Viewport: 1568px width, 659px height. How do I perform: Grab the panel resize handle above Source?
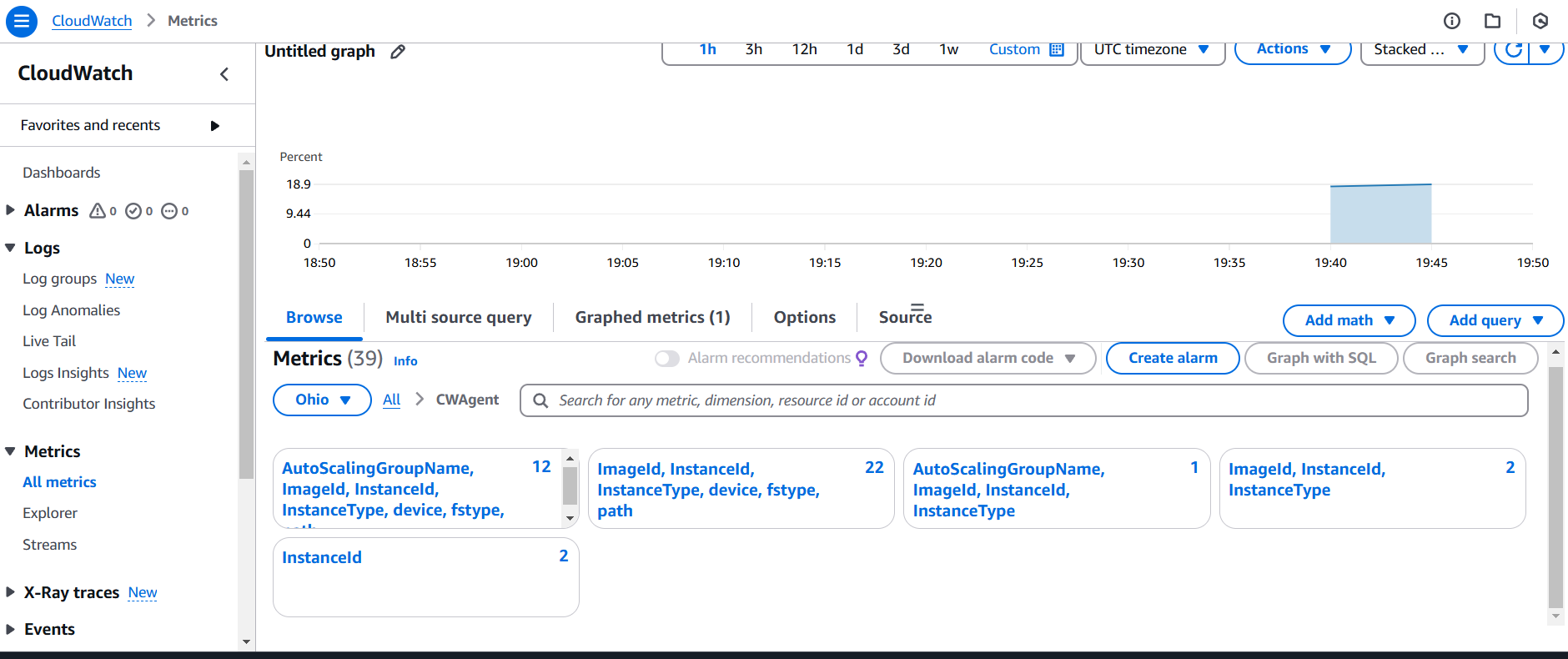click(x=917, y=307)
